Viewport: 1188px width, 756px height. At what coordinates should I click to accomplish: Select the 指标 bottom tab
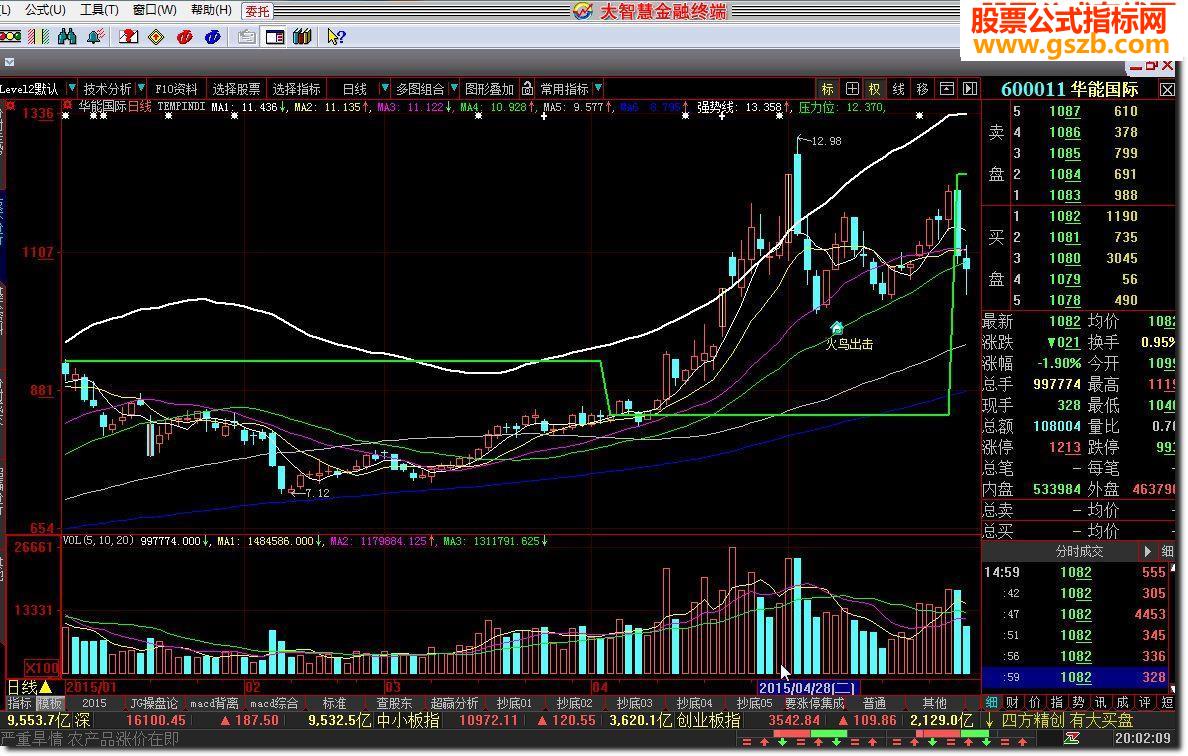click(x=19, y=704)
